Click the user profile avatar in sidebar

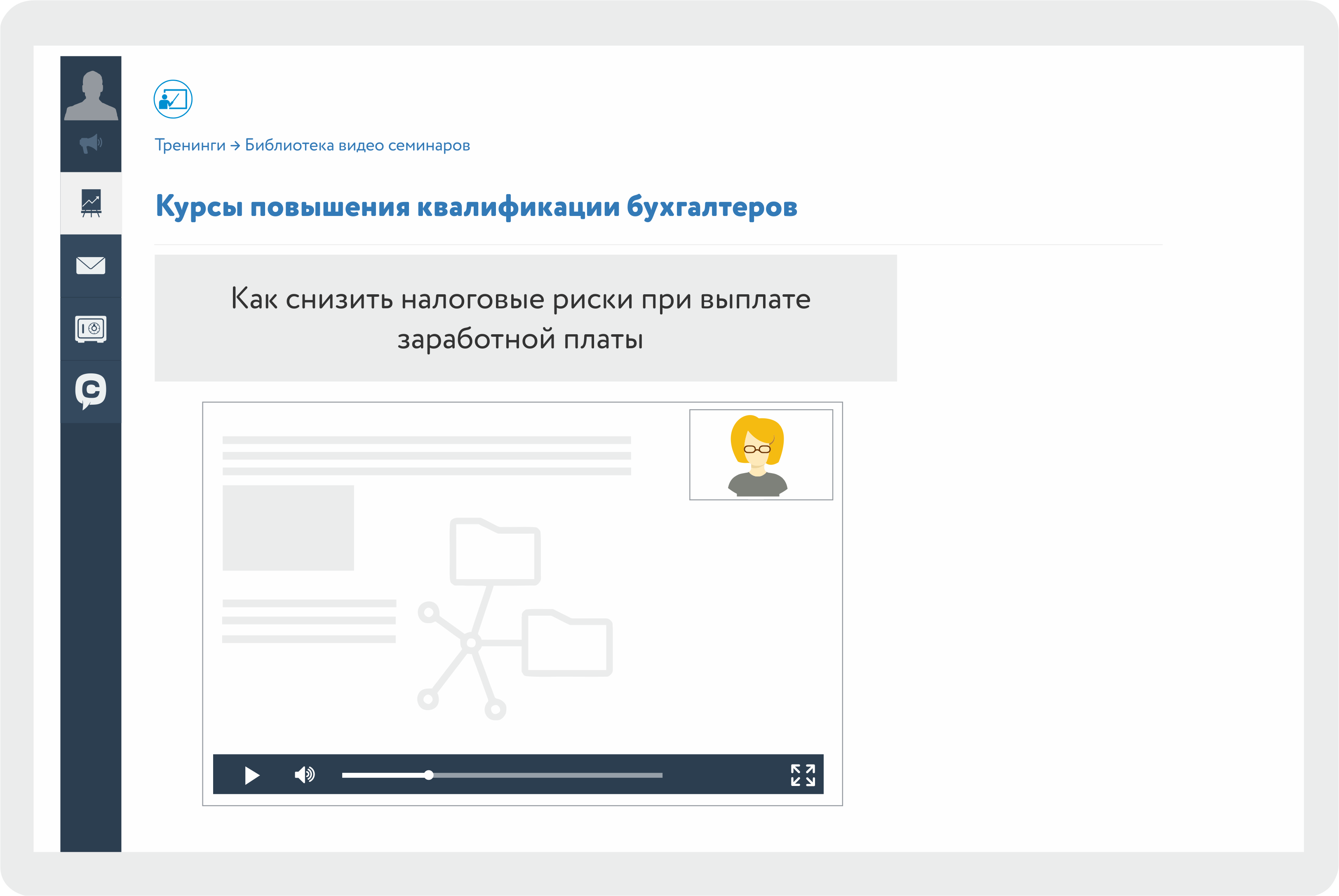(91, 96)
